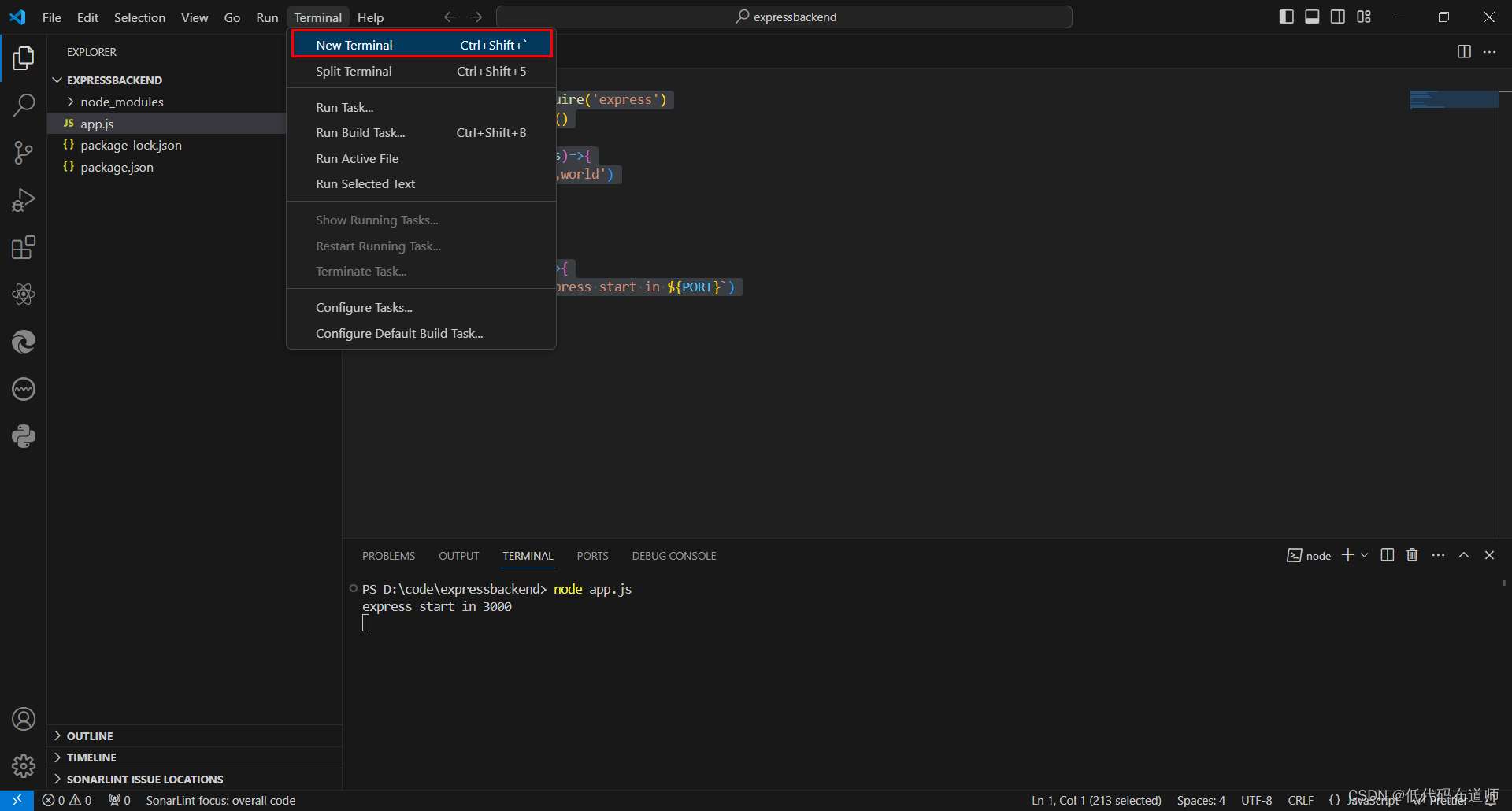The width and height of the screenshot is (1512, 811).
Task: Open editor More Actions ellipsis
Action: [1489, 52]
